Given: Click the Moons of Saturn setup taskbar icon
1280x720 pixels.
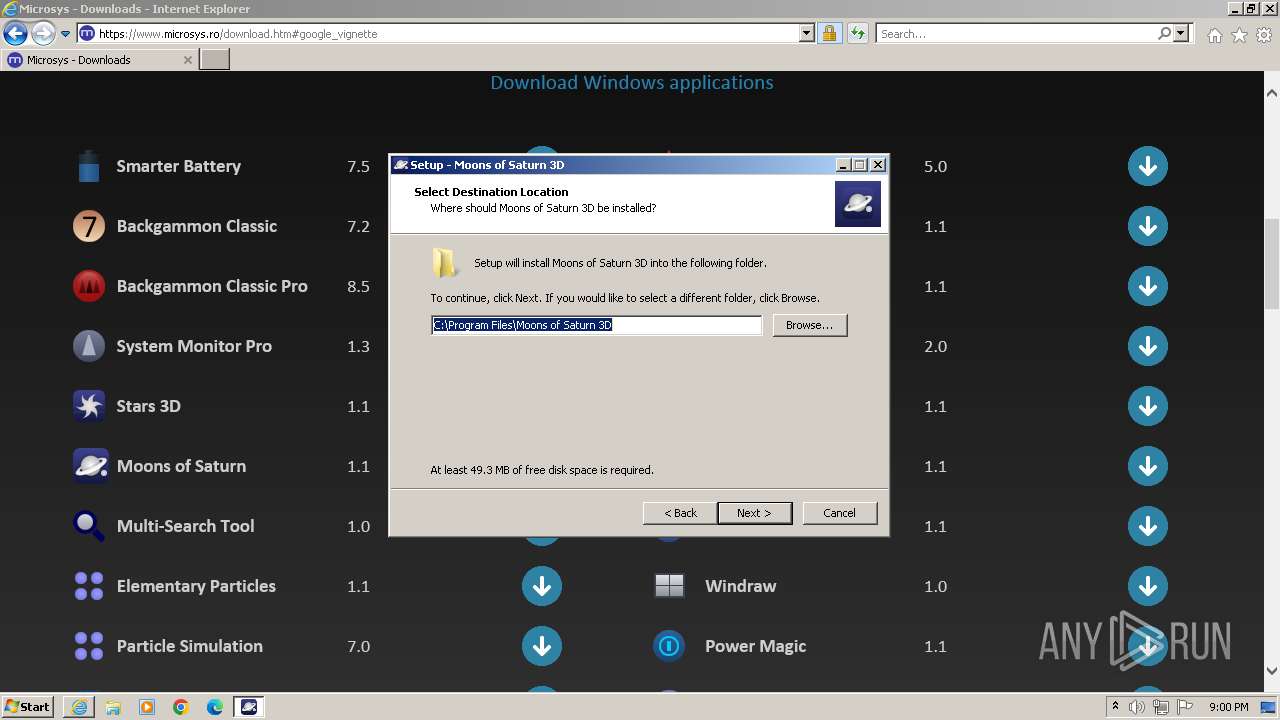Looking at the screenshot, I should 249,707.
